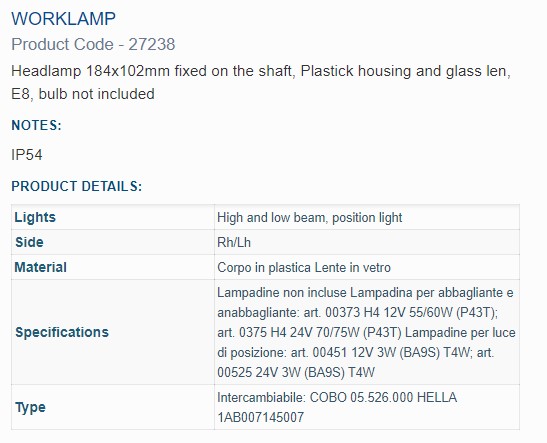Click the E8, bulb not included text

click(83, 94)
